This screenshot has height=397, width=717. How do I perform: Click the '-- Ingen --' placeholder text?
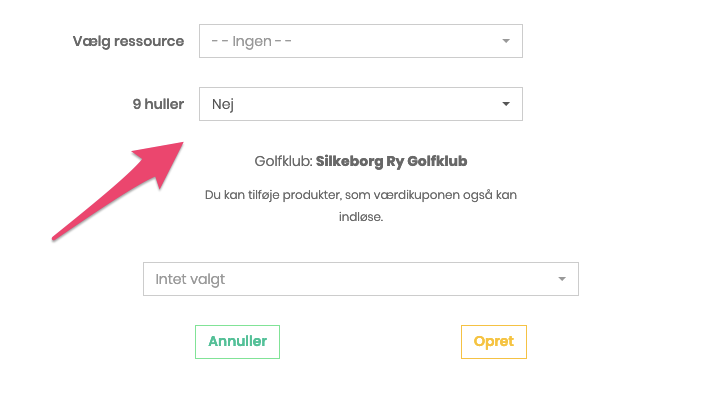251,41
